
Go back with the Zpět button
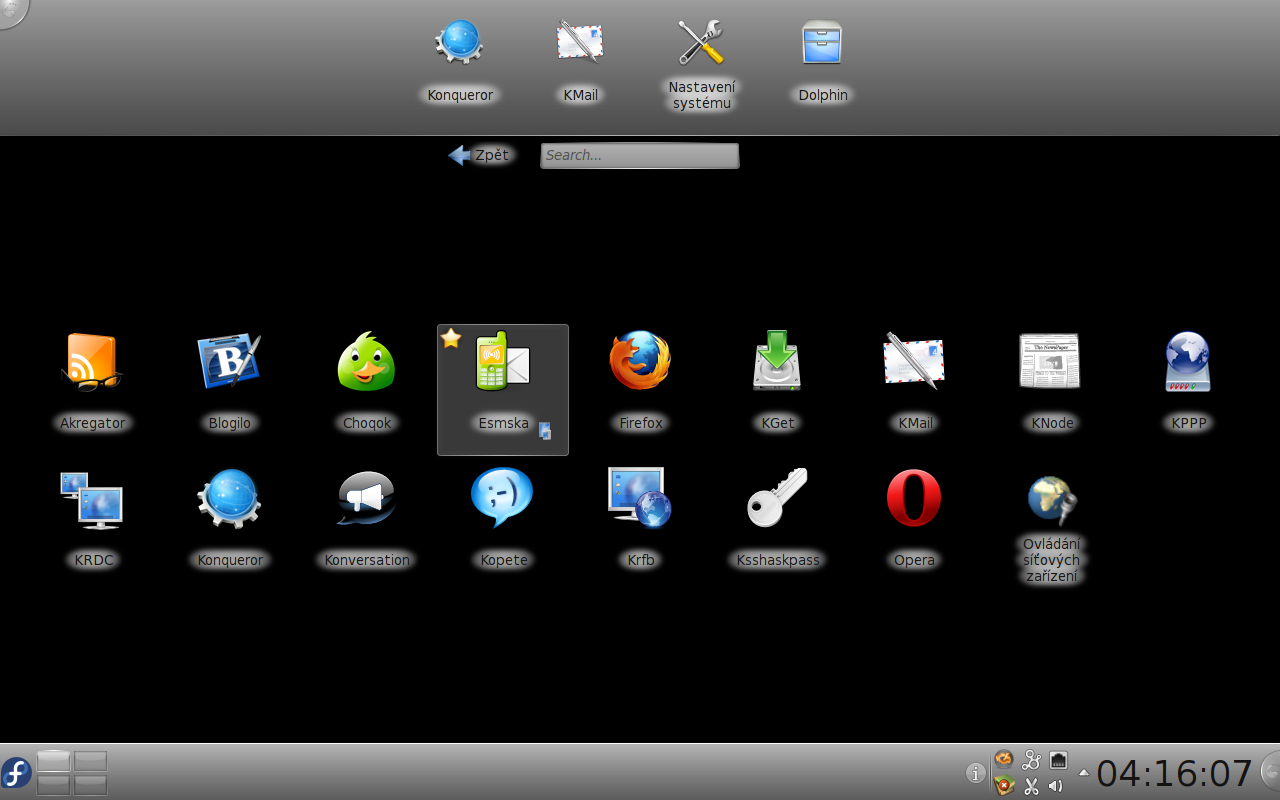[480, 155]
